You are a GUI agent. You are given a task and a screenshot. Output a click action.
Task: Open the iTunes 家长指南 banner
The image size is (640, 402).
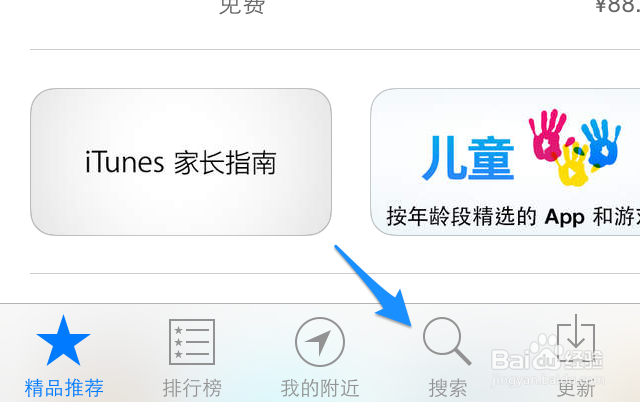[181, 162]
